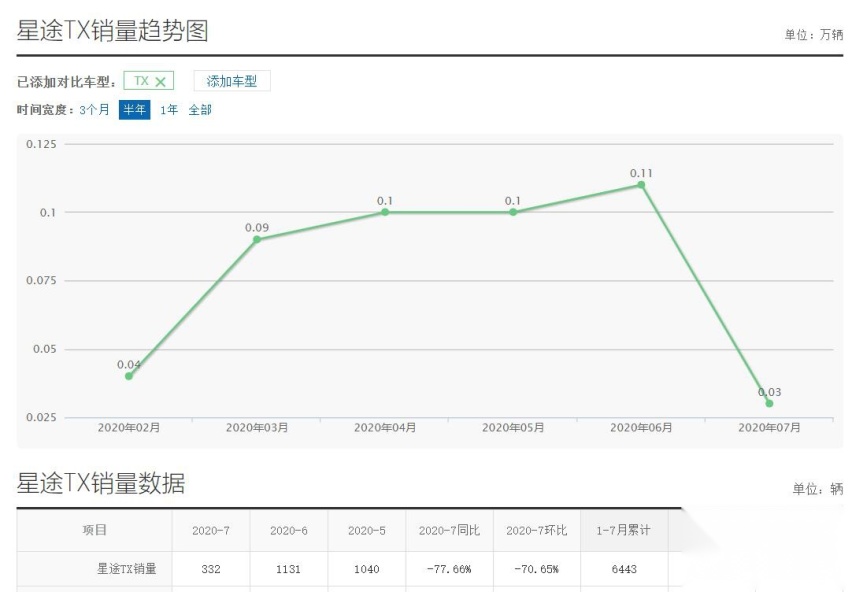This screenshot has height=592, width=852.
Task: Click the 2020年07月 axis label
Action: [769, 428]
